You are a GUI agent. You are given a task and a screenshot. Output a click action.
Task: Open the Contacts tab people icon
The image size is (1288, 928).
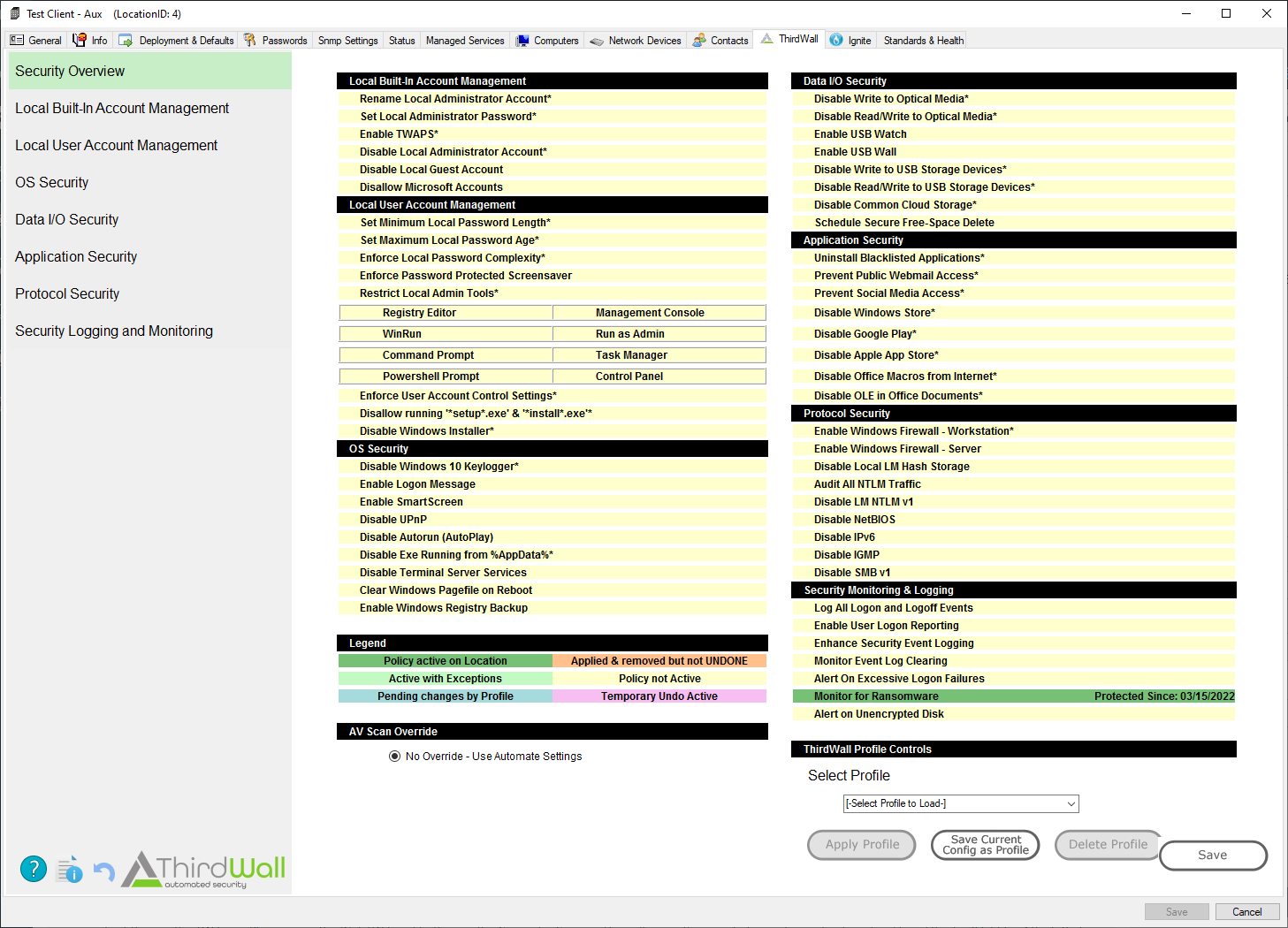click(699, 40)
